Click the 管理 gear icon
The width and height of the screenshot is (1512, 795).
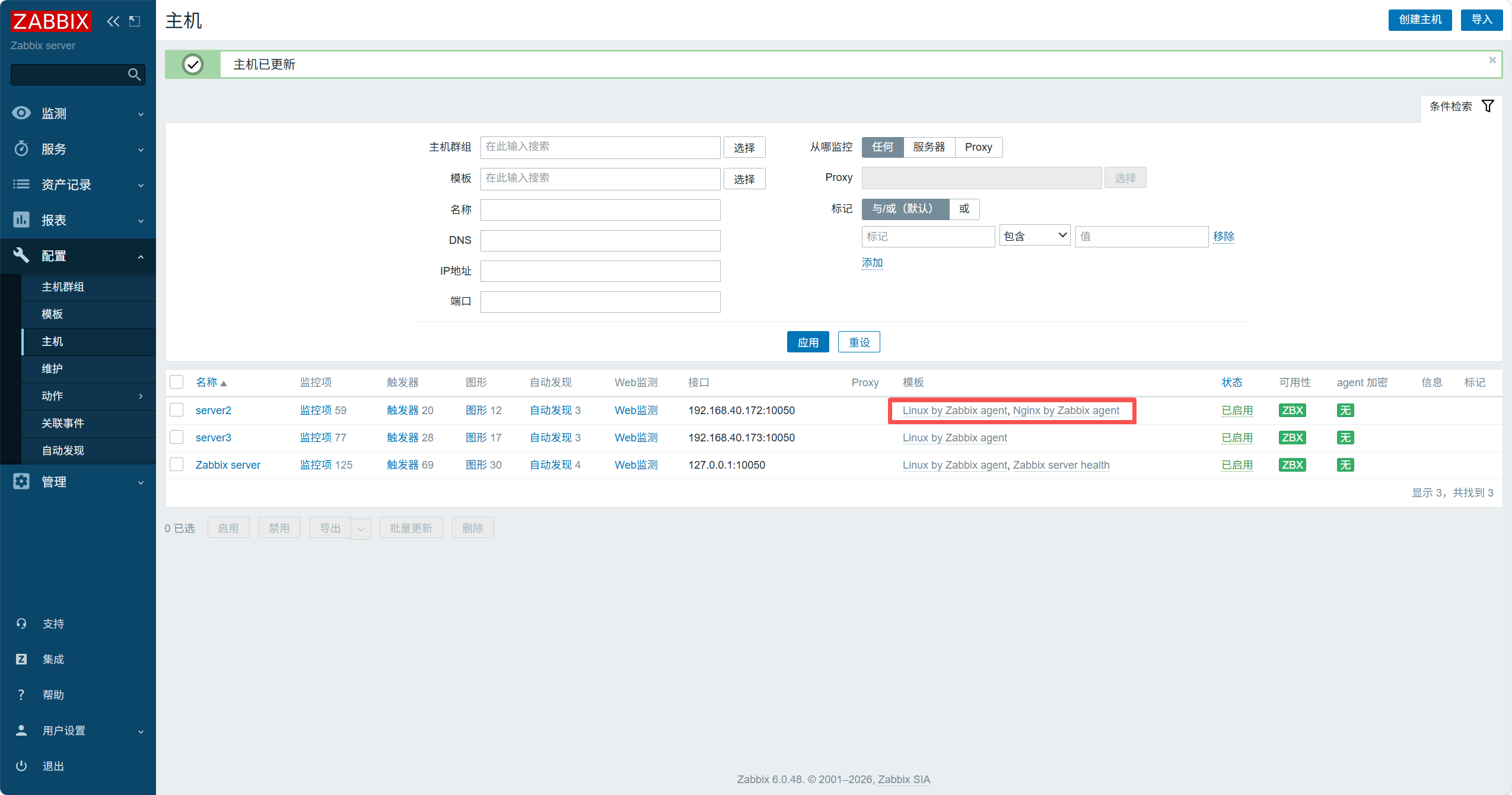pyautogui.click(x=21, y=481)
